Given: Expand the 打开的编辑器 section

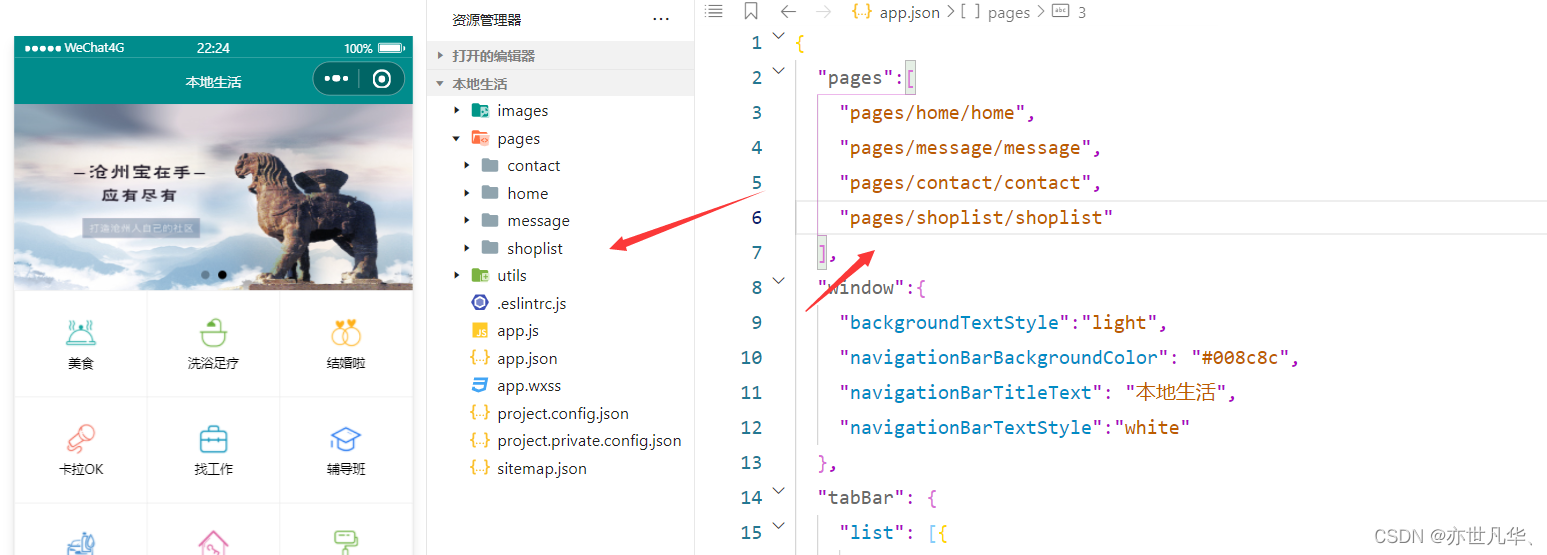Looking at the screenshot, I should point(440,56).
